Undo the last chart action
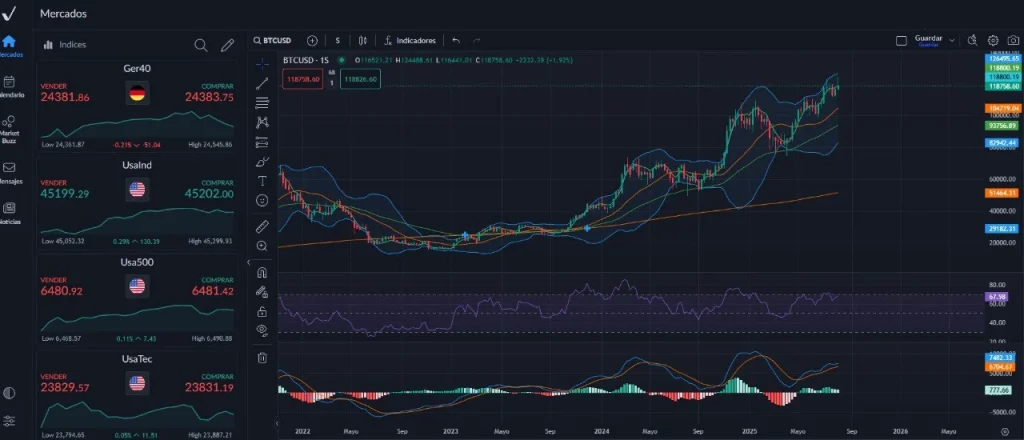 (456, 40)
